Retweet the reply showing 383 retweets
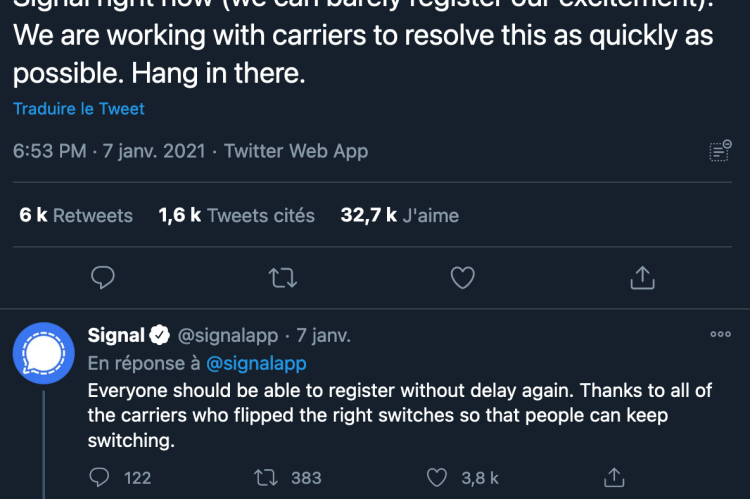Screen dimensions: 750x499 point(265,477)
